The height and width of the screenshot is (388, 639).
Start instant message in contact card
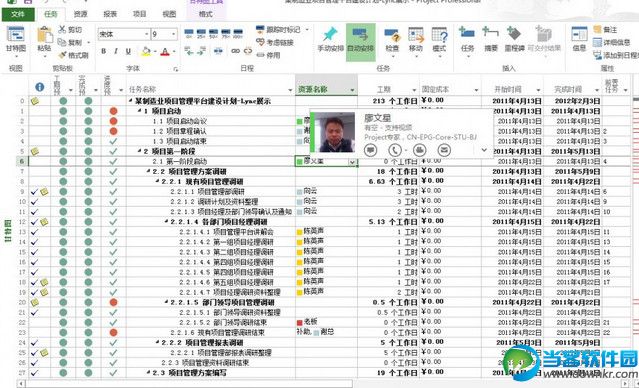[370, 150]
